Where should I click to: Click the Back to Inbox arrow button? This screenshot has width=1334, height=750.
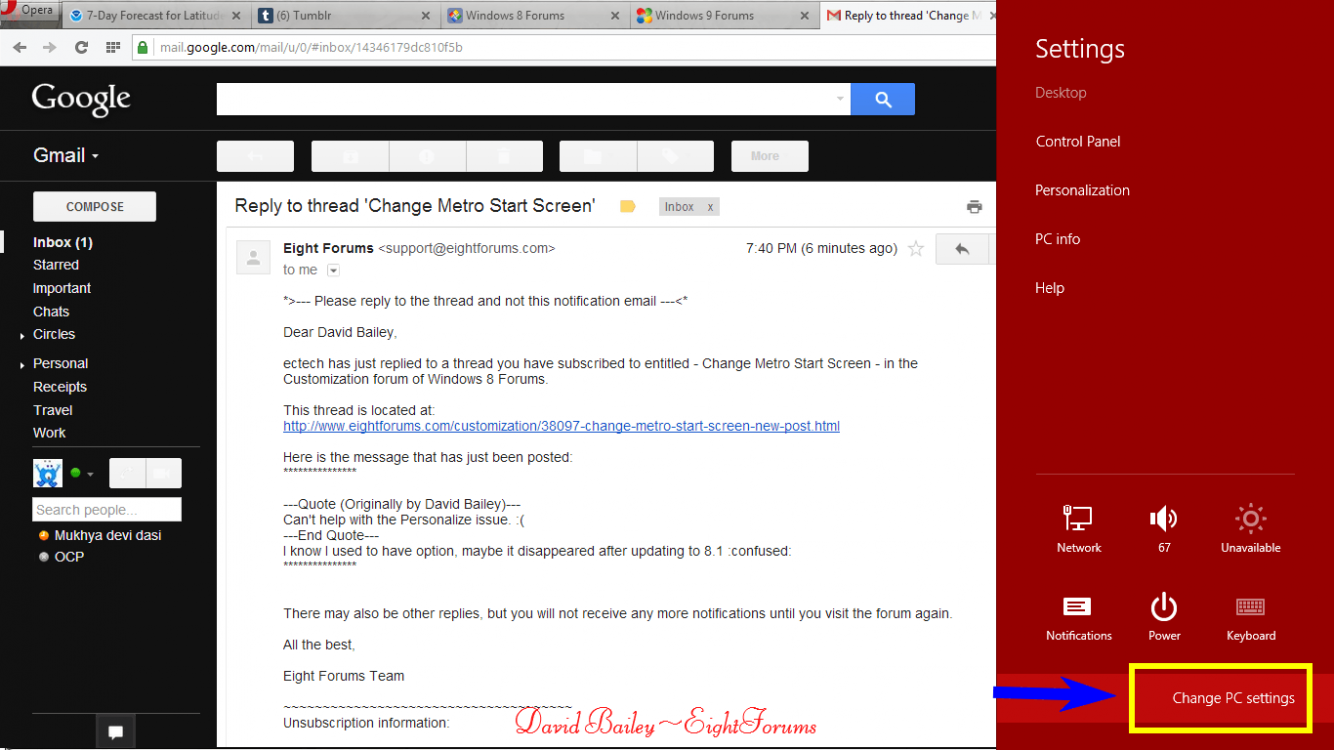pos(255,156)
